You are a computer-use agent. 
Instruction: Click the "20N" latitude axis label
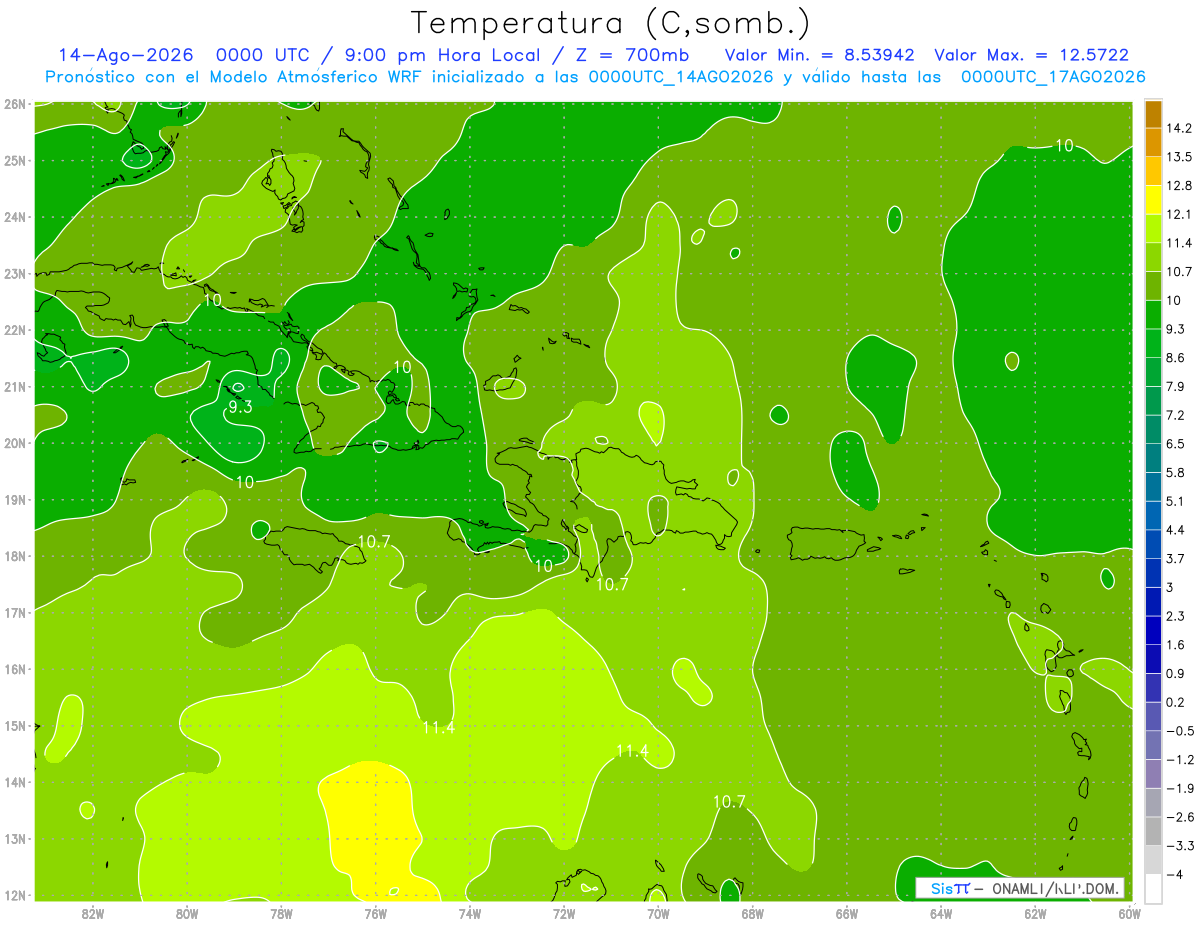(x=15, y=443)
